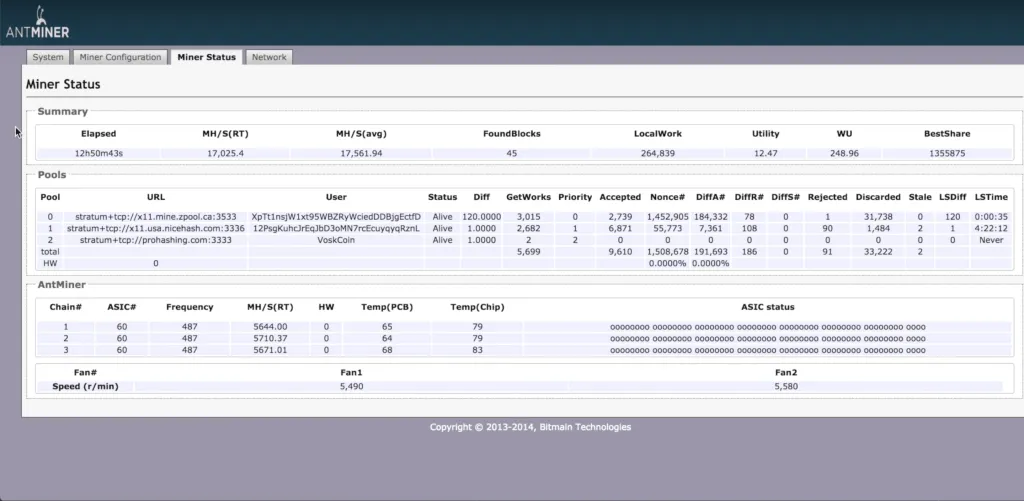Click the total Nonce# value 1,508,678
Image resolution: width=1024 pixels, height=501 pixels.
click(667, 252)
